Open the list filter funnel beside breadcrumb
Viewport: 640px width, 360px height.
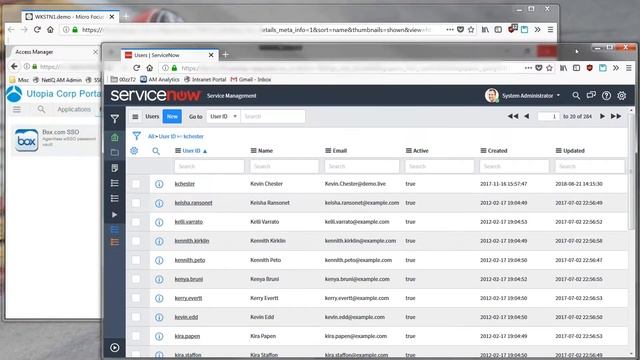[x=137, y=136]
